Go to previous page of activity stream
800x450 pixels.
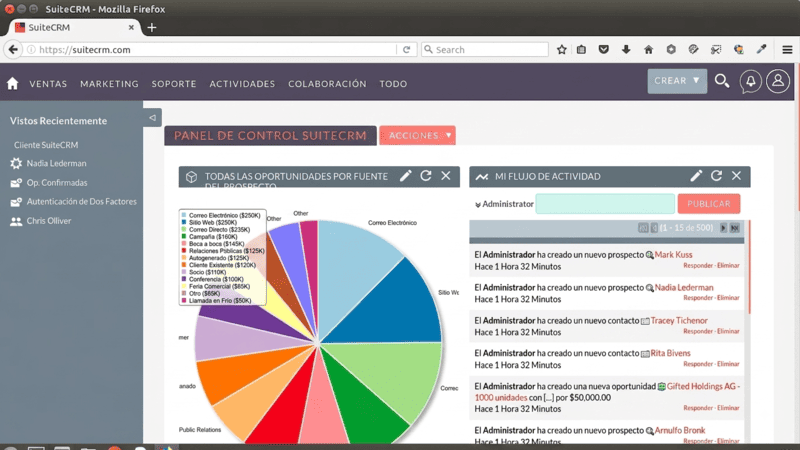[x=654, y=228]
